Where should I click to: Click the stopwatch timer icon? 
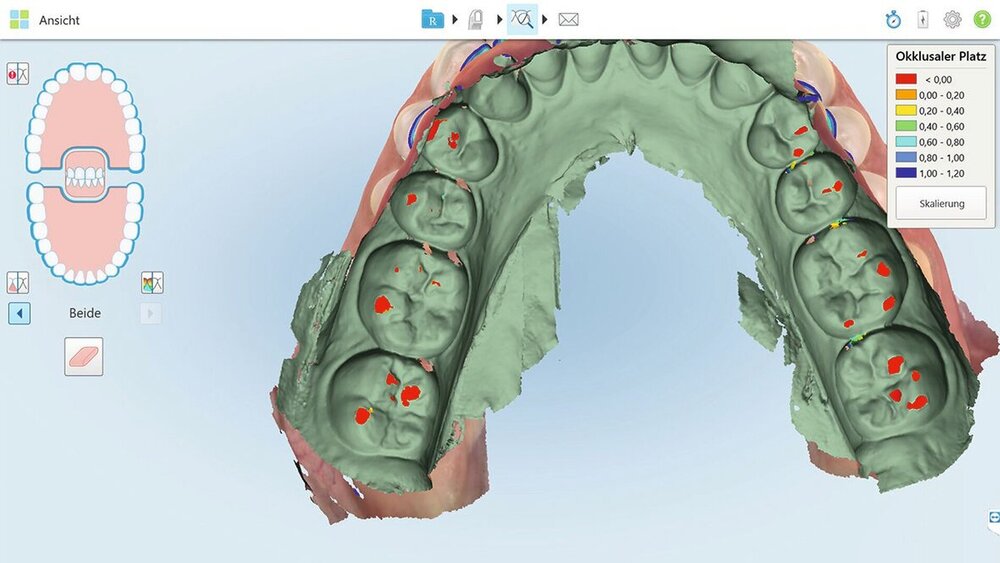[893, 19]
